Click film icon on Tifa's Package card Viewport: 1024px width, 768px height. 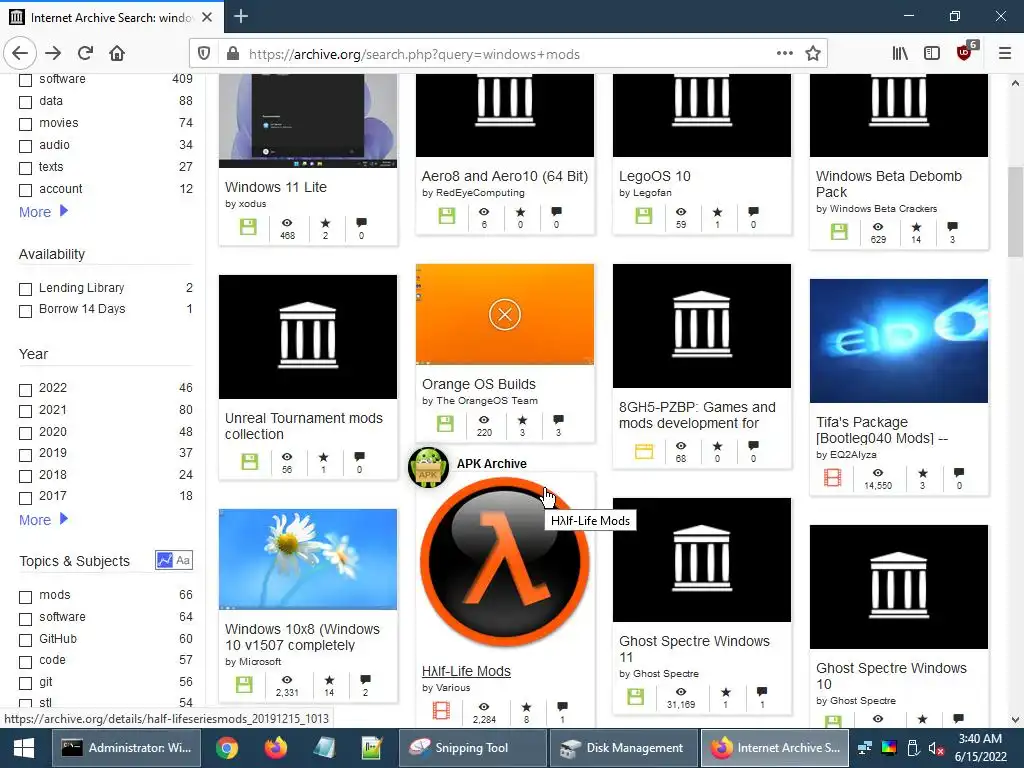[x=833, y=478]
